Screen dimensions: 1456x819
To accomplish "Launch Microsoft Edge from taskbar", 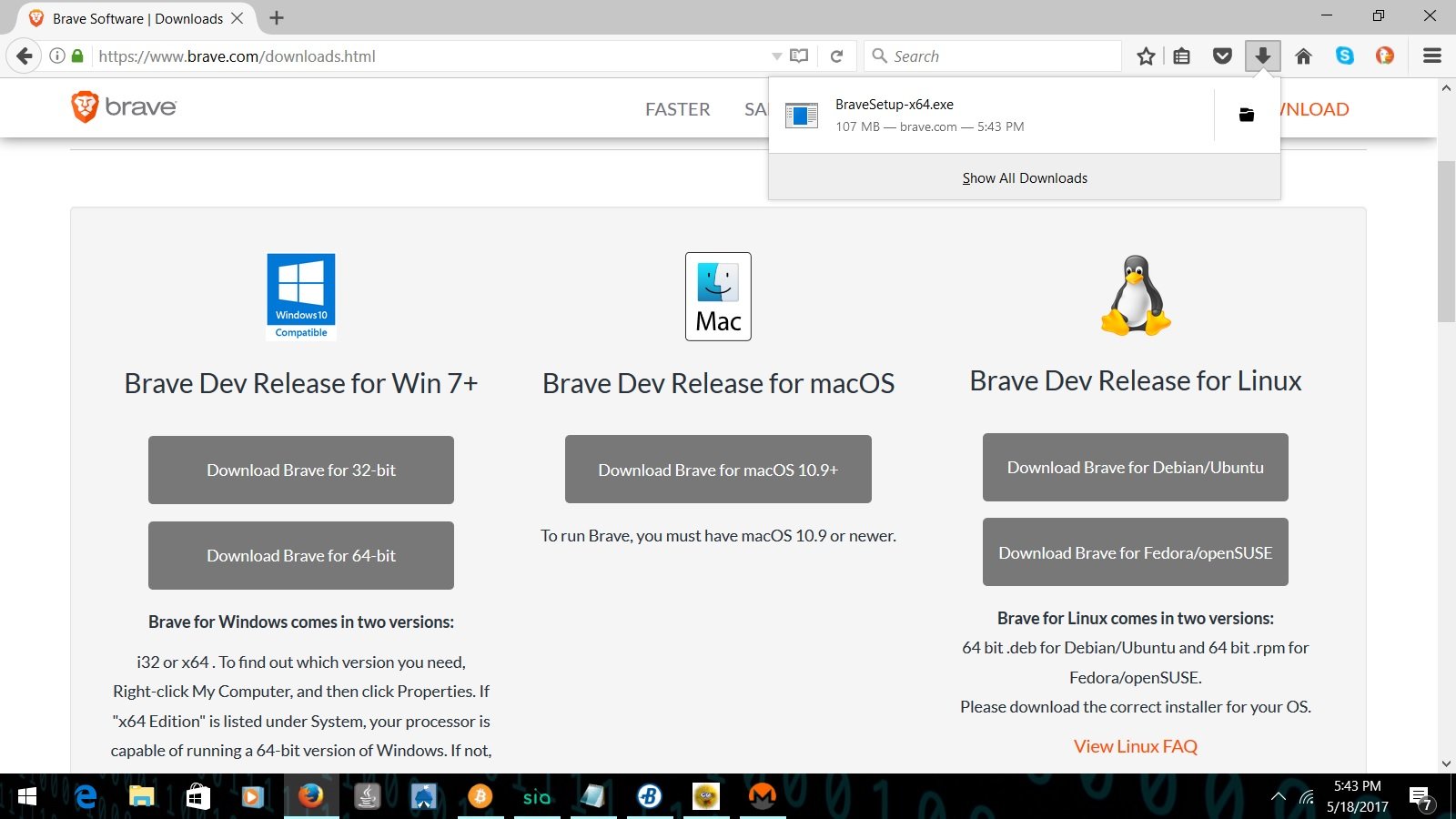I will tap(86, 797).
